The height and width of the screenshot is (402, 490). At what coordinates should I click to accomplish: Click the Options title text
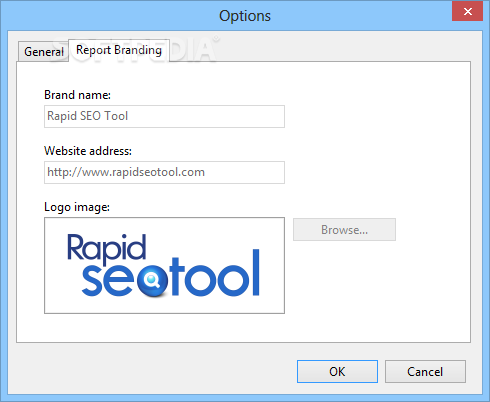click(245, 16)
